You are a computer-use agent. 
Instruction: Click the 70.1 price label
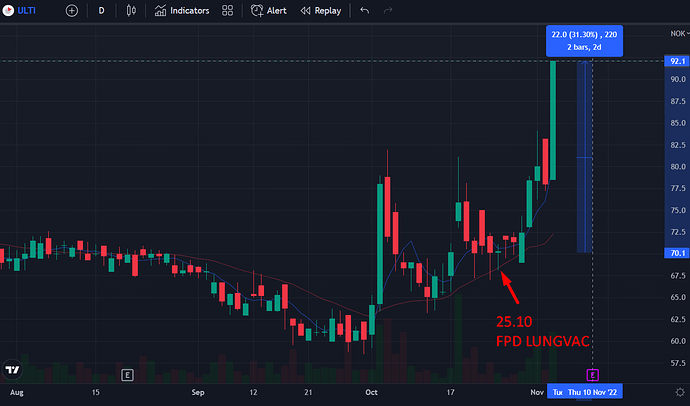coord(677,253)
